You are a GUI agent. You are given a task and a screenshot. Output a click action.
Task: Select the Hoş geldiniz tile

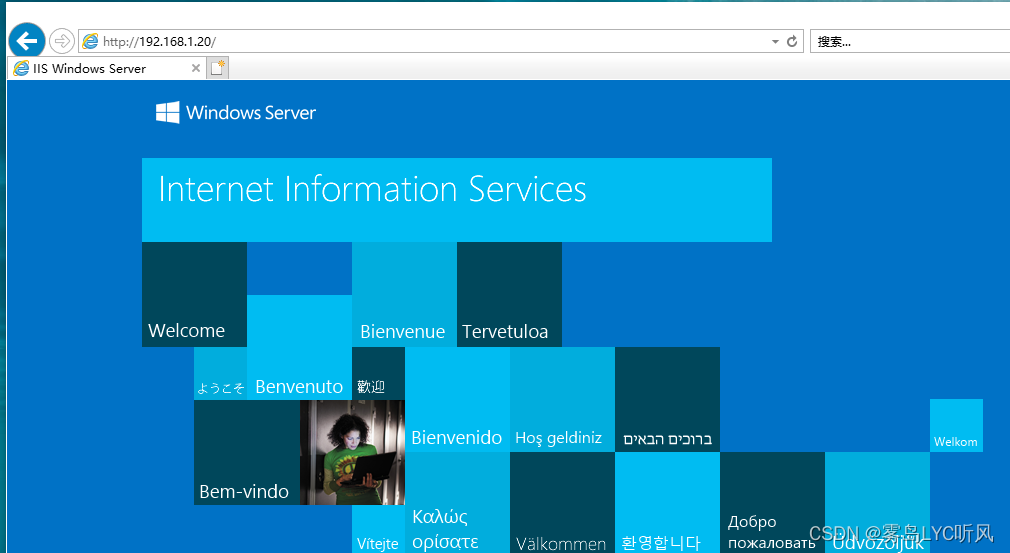tap(562, 400)
